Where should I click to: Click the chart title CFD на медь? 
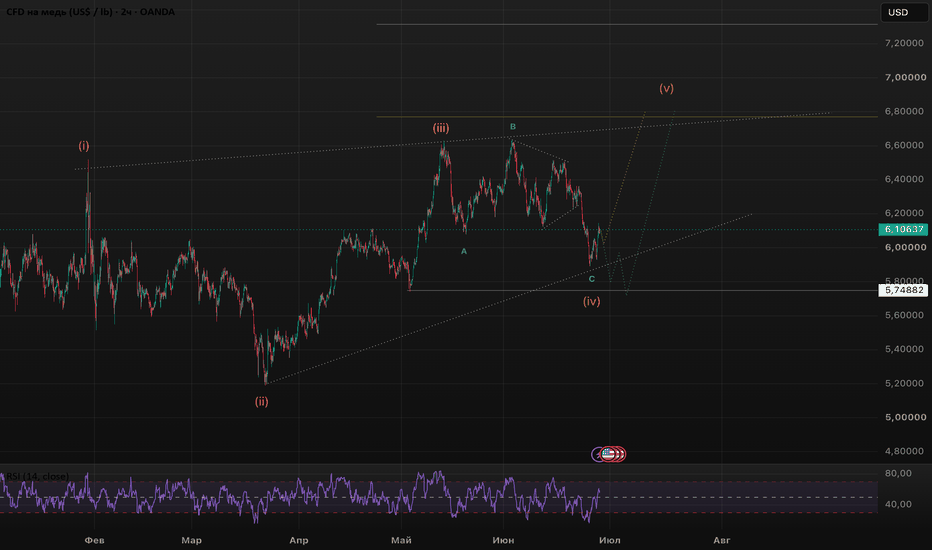click(x=90, y=12)
